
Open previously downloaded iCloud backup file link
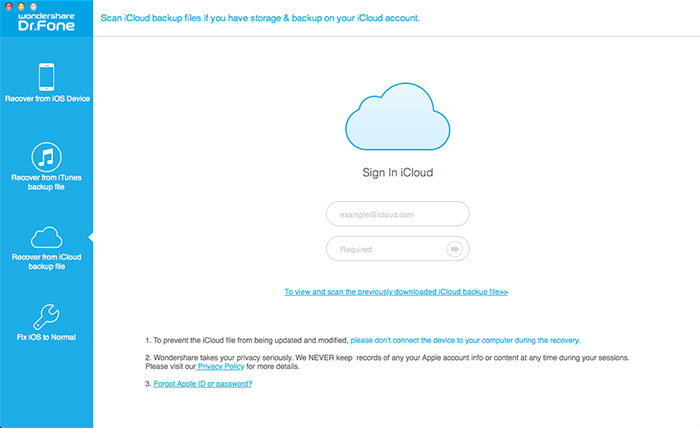click(x=396, y=292)
